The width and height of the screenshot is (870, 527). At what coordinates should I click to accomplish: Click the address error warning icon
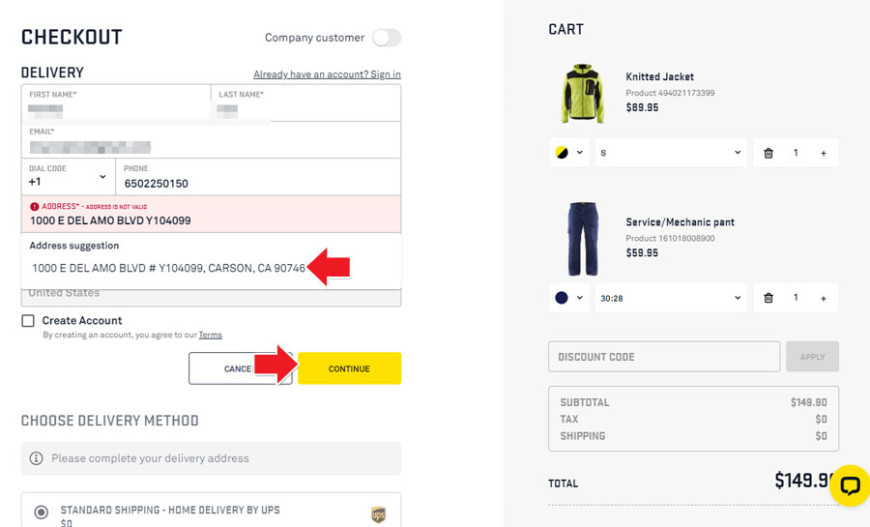click(x=34, y=206)
